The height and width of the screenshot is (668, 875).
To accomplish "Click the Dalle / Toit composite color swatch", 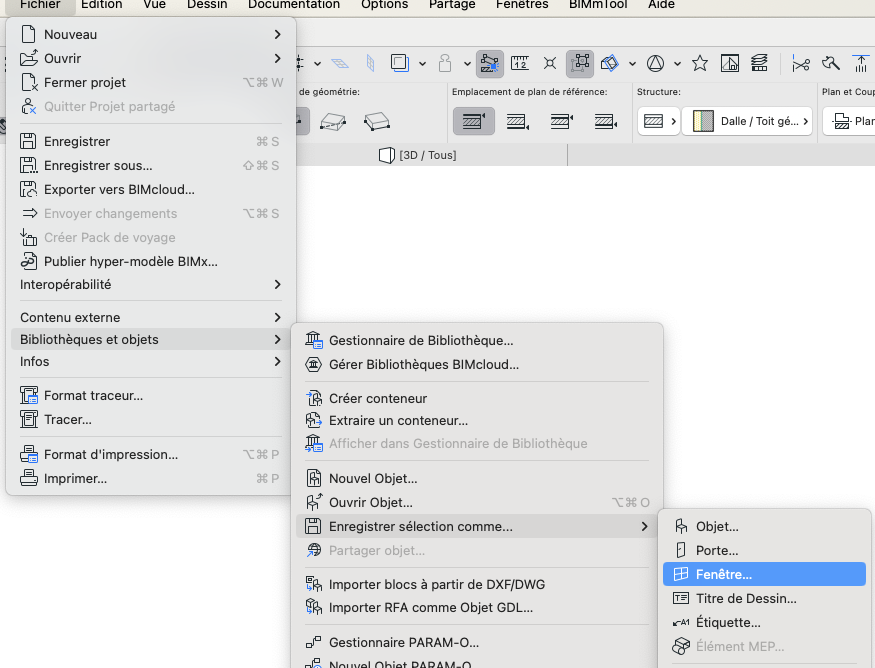I will point(703,121).
